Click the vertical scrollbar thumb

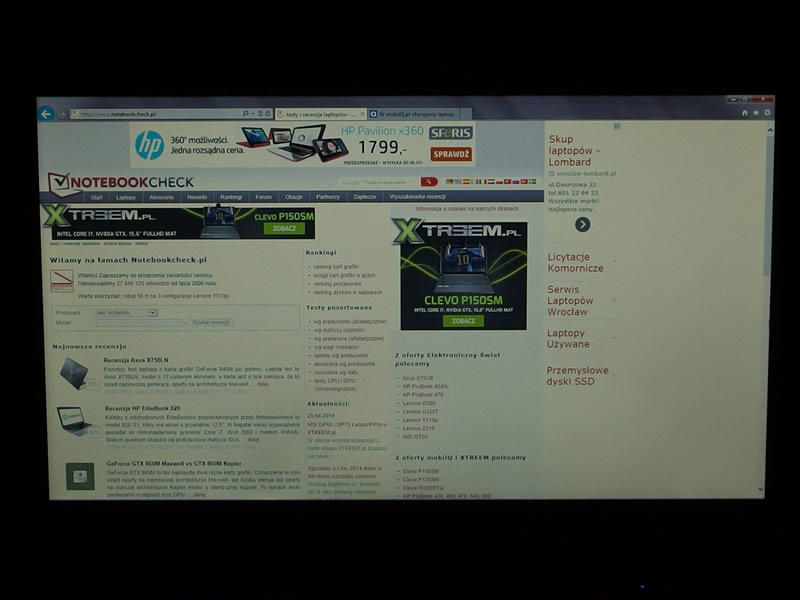768,204
